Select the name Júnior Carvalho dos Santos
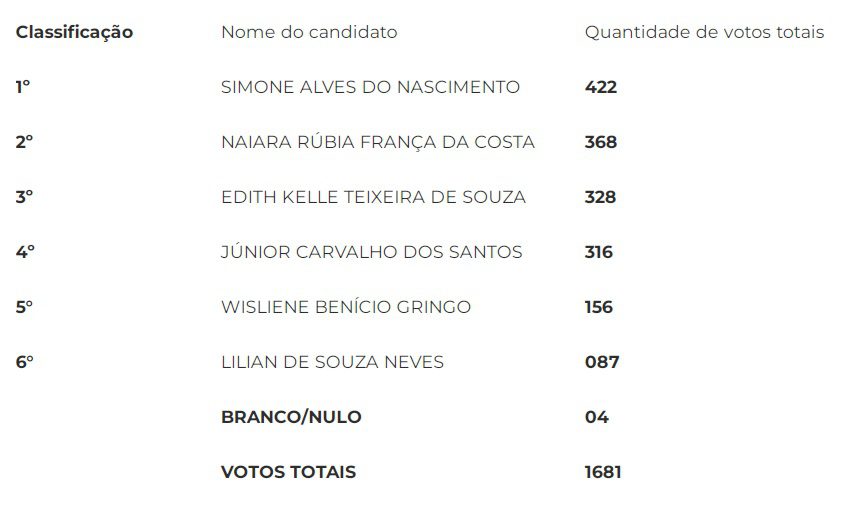853x509 pixels. pyautogui.click(x=372, y=252)
